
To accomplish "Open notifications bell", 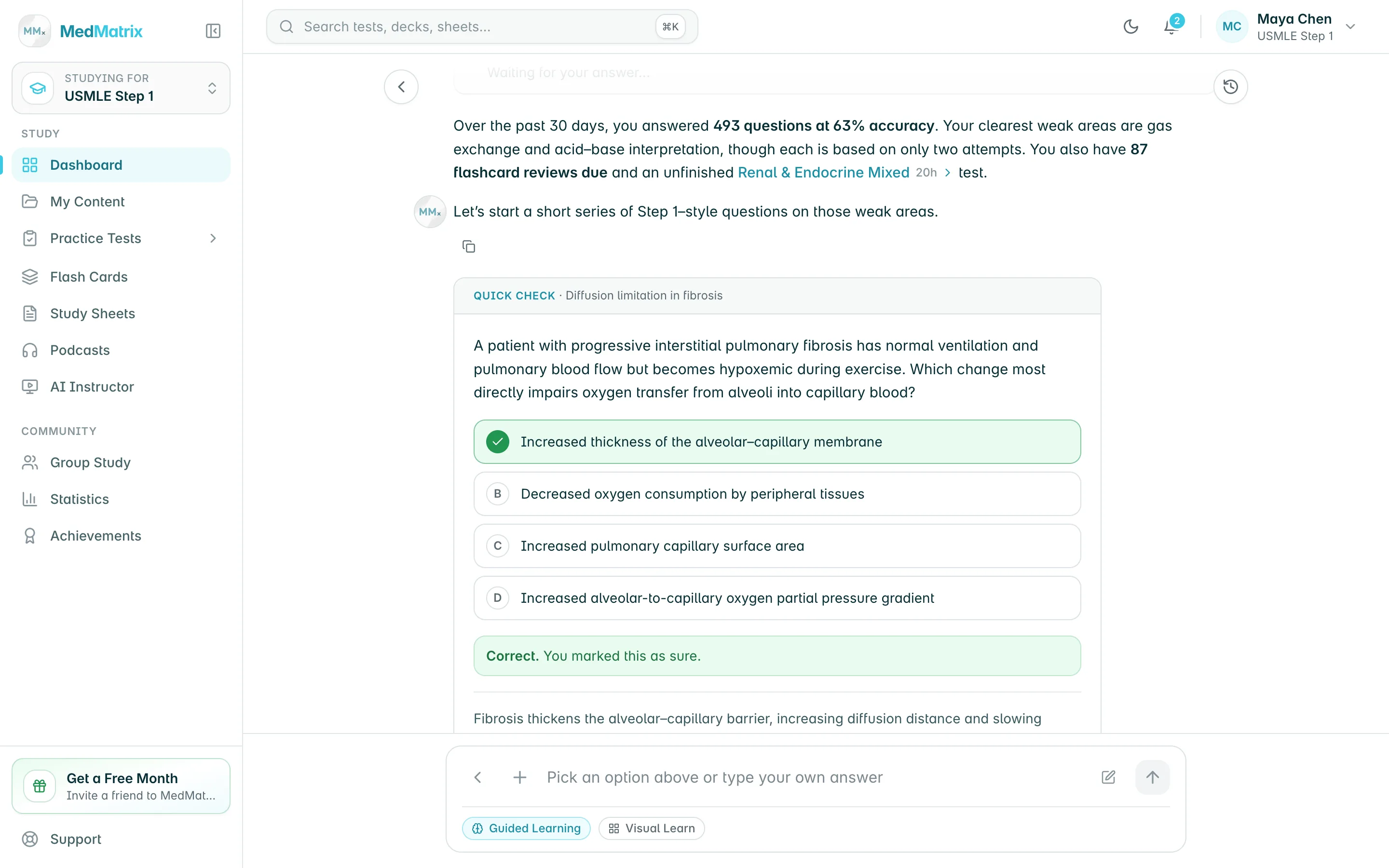I will 1171,27.
